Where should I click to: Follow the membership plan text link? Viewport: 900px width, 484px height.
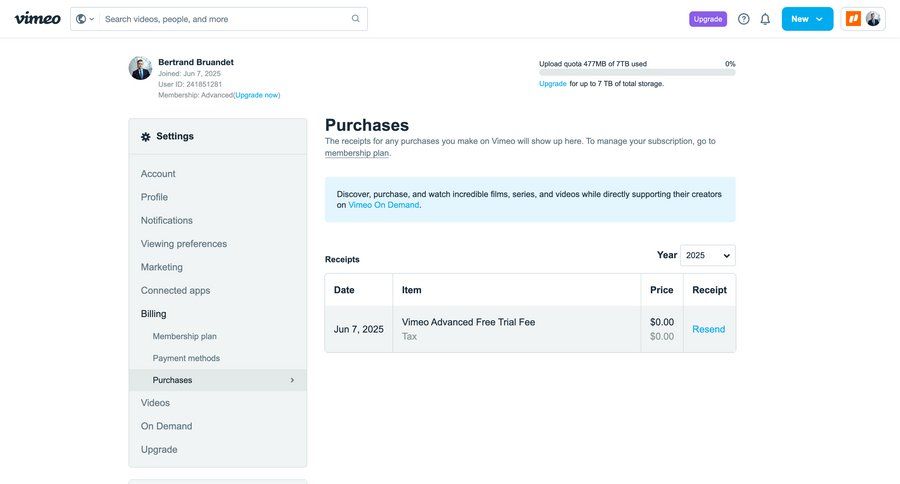point(356,153)
